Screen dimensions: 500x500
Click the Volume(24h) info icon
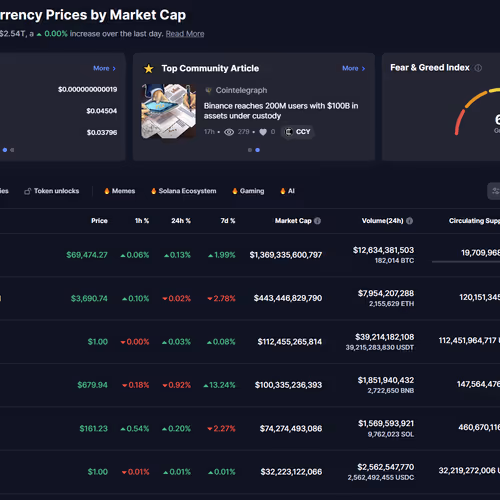point(410,221)
